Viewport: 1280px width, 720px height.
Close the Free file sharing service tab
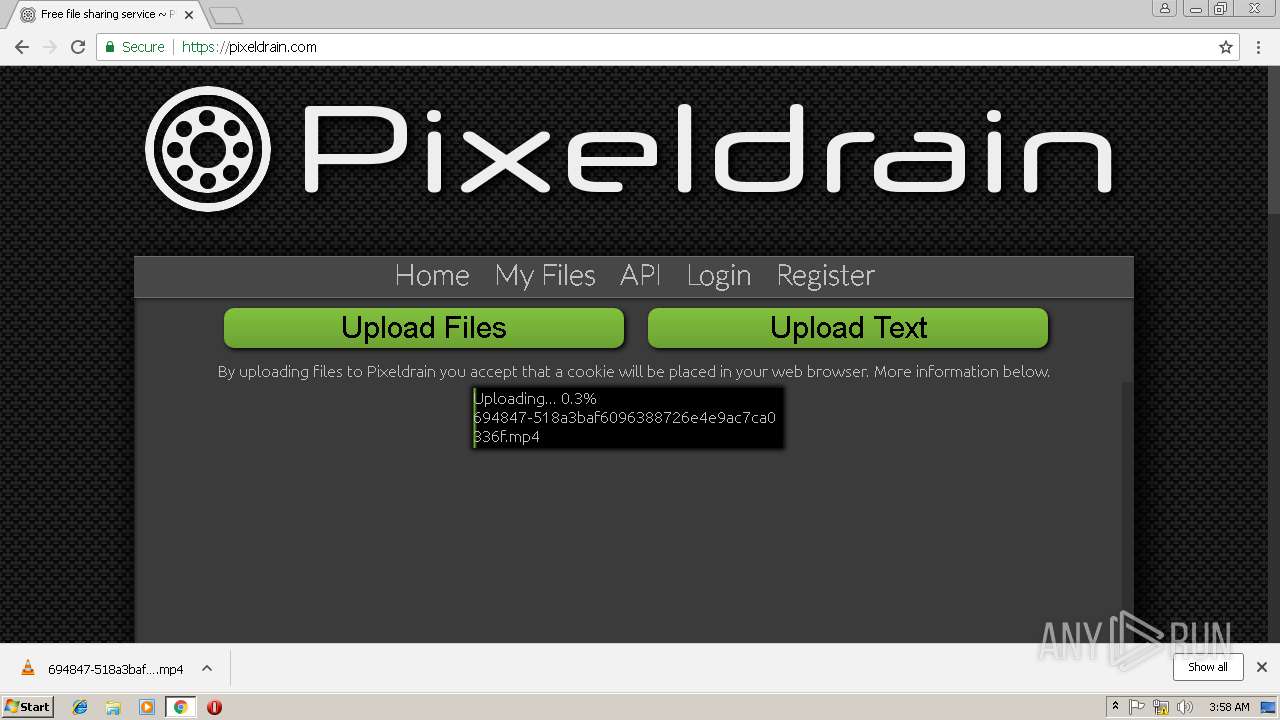point(189,15)
